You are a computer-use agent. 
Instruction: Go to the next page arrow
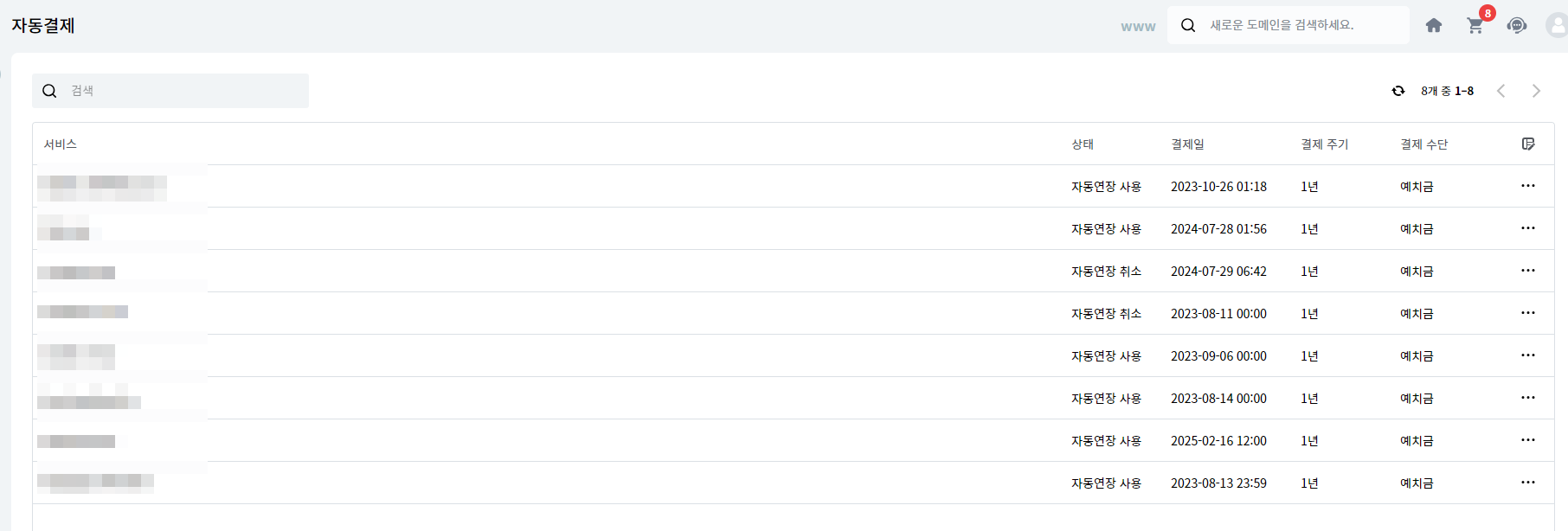point(1536,91)
